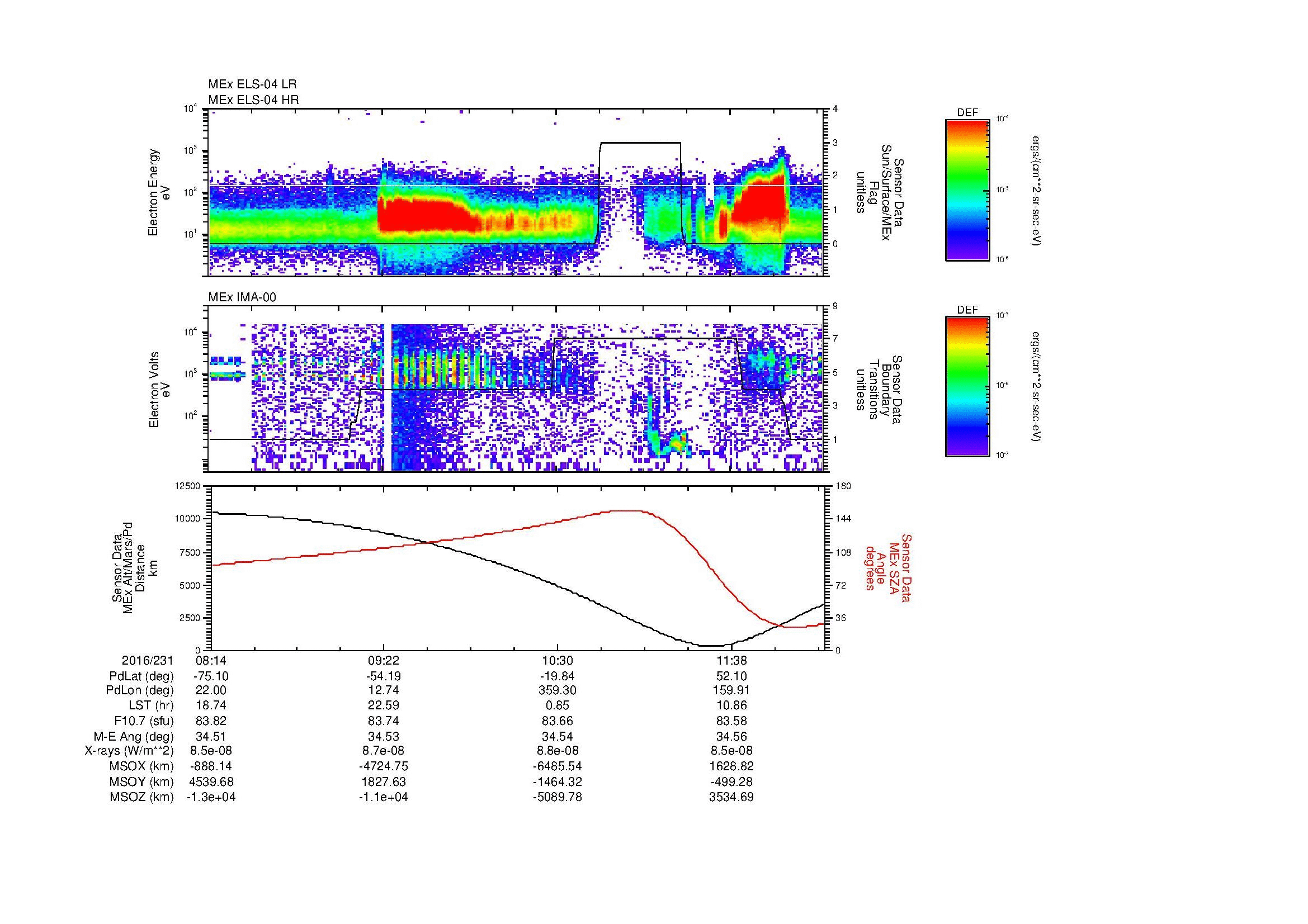Click the F10.7 value '83.82'
Screen dimensions: 1308x924
click(211, 721)
